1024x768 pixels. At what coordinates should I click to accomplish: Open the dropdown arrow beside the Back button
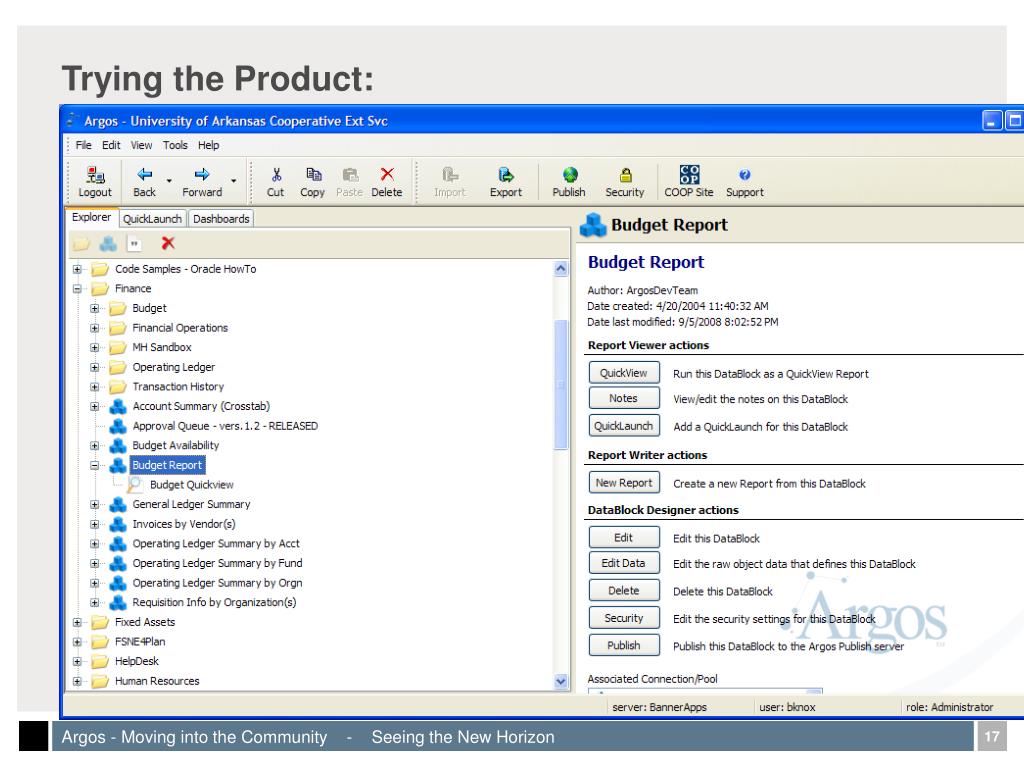click(169, 181)
